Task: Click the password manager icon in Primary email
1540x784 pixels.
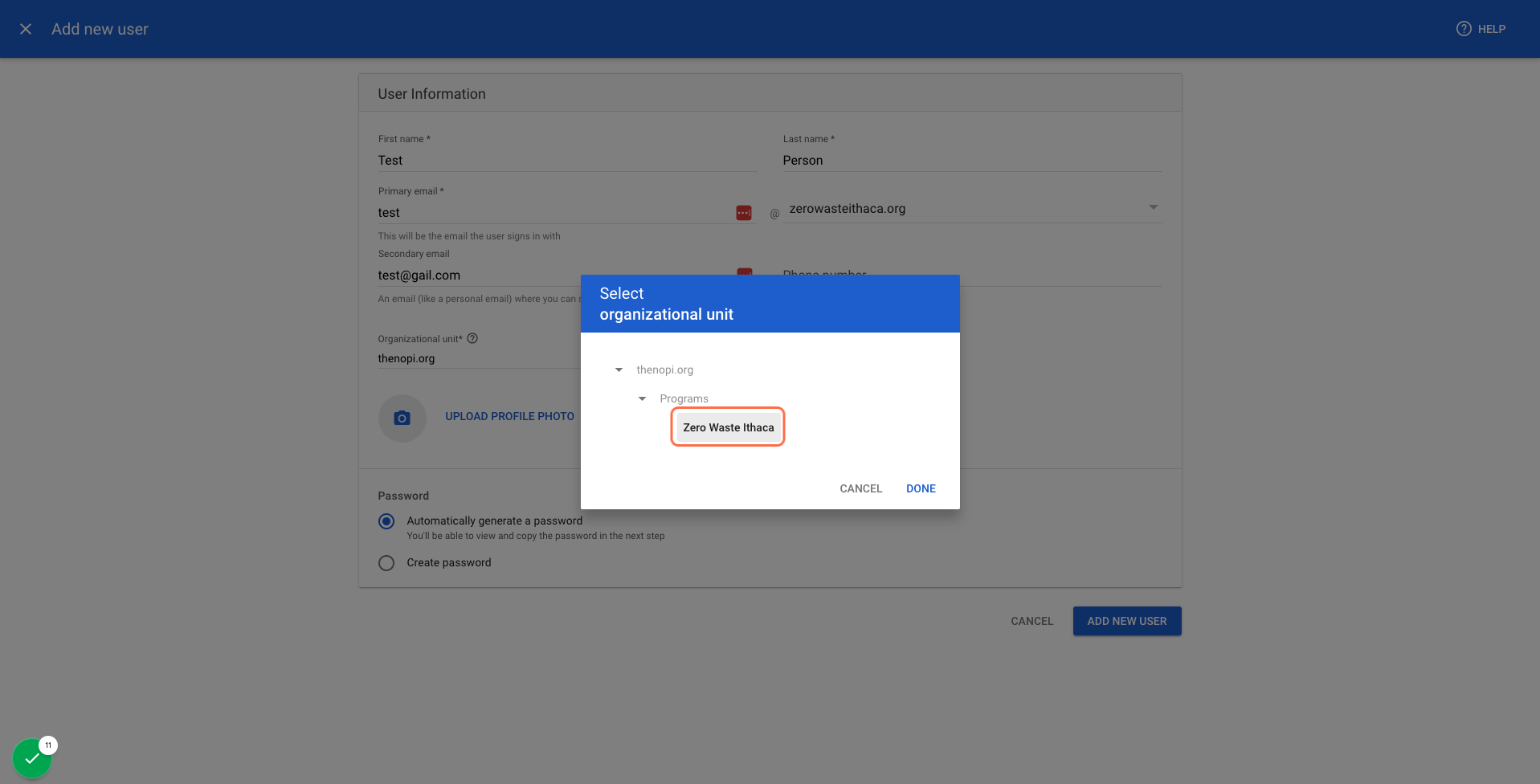Action: (x=744, y=213)
